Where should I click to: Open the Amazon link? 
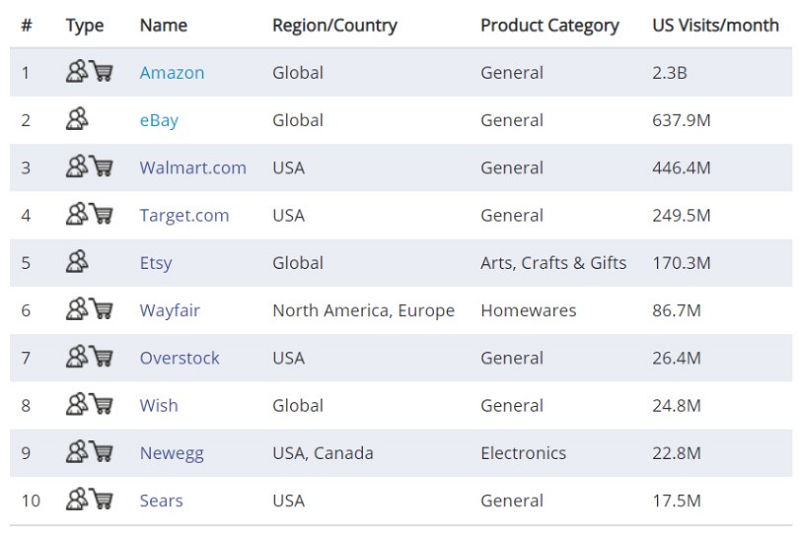(x=172, y=73)
